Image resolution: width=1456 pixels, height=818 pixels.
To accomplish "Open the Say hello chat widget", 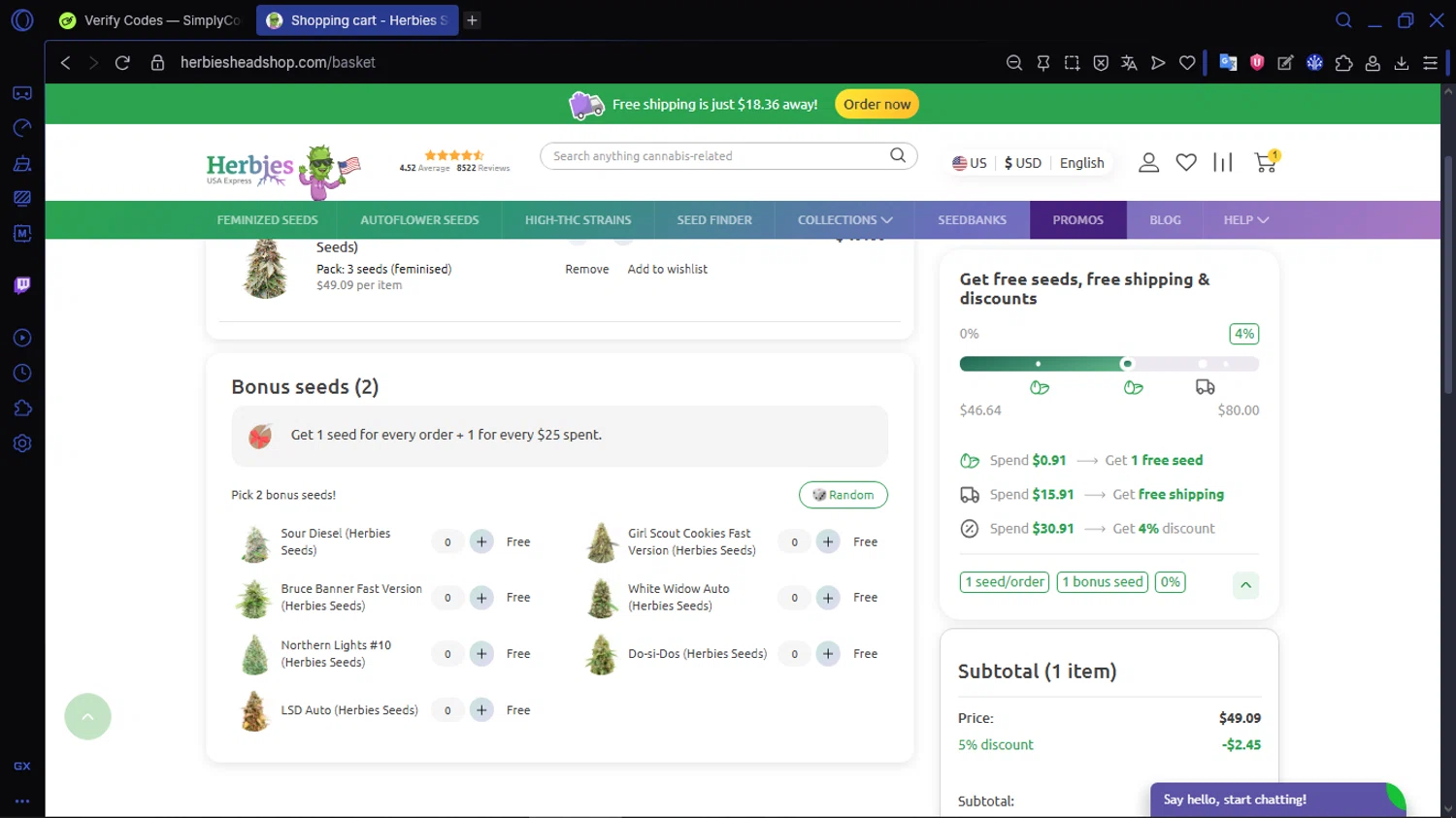I will click(1277, 800).
